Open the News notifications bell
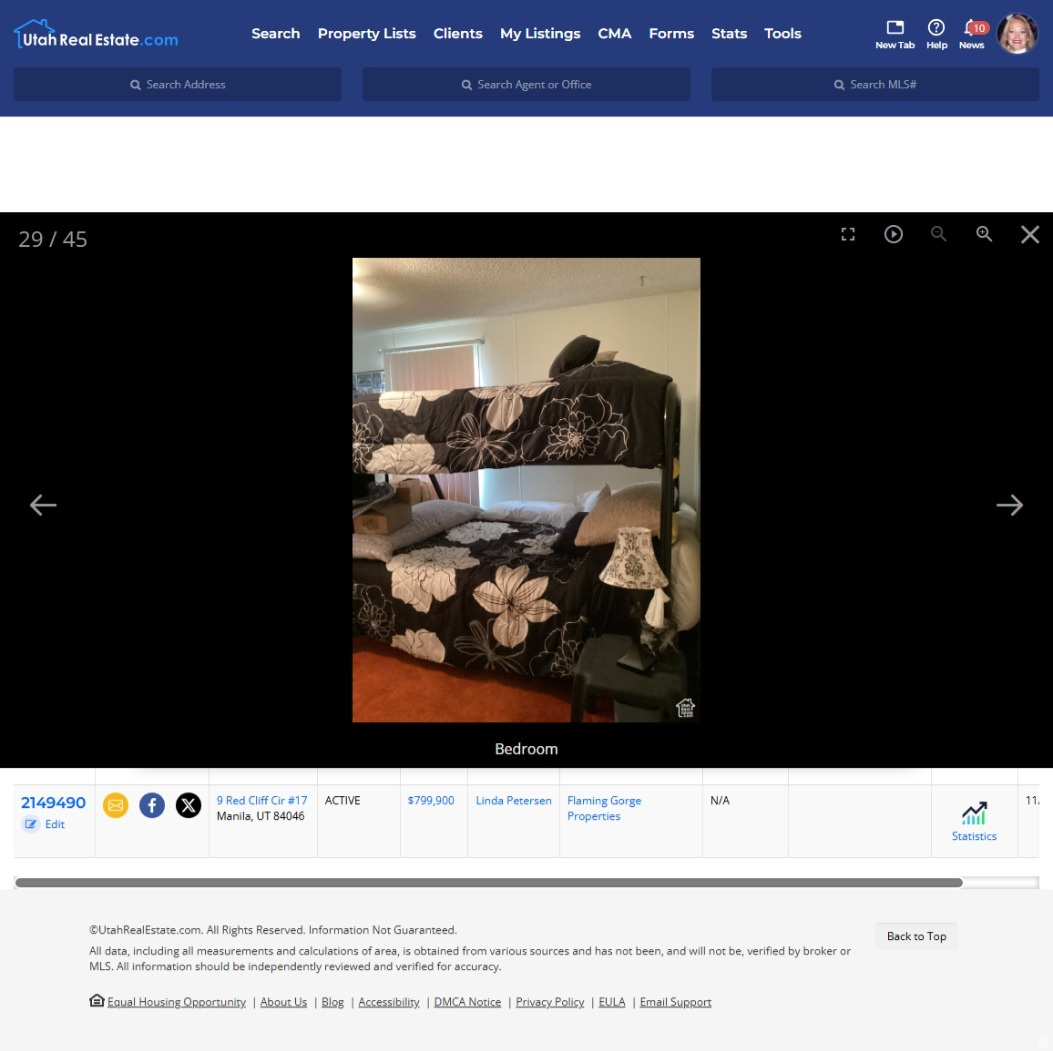Screen dimensions: 1053x1051 pyautogui.click(x=971, y=33)
